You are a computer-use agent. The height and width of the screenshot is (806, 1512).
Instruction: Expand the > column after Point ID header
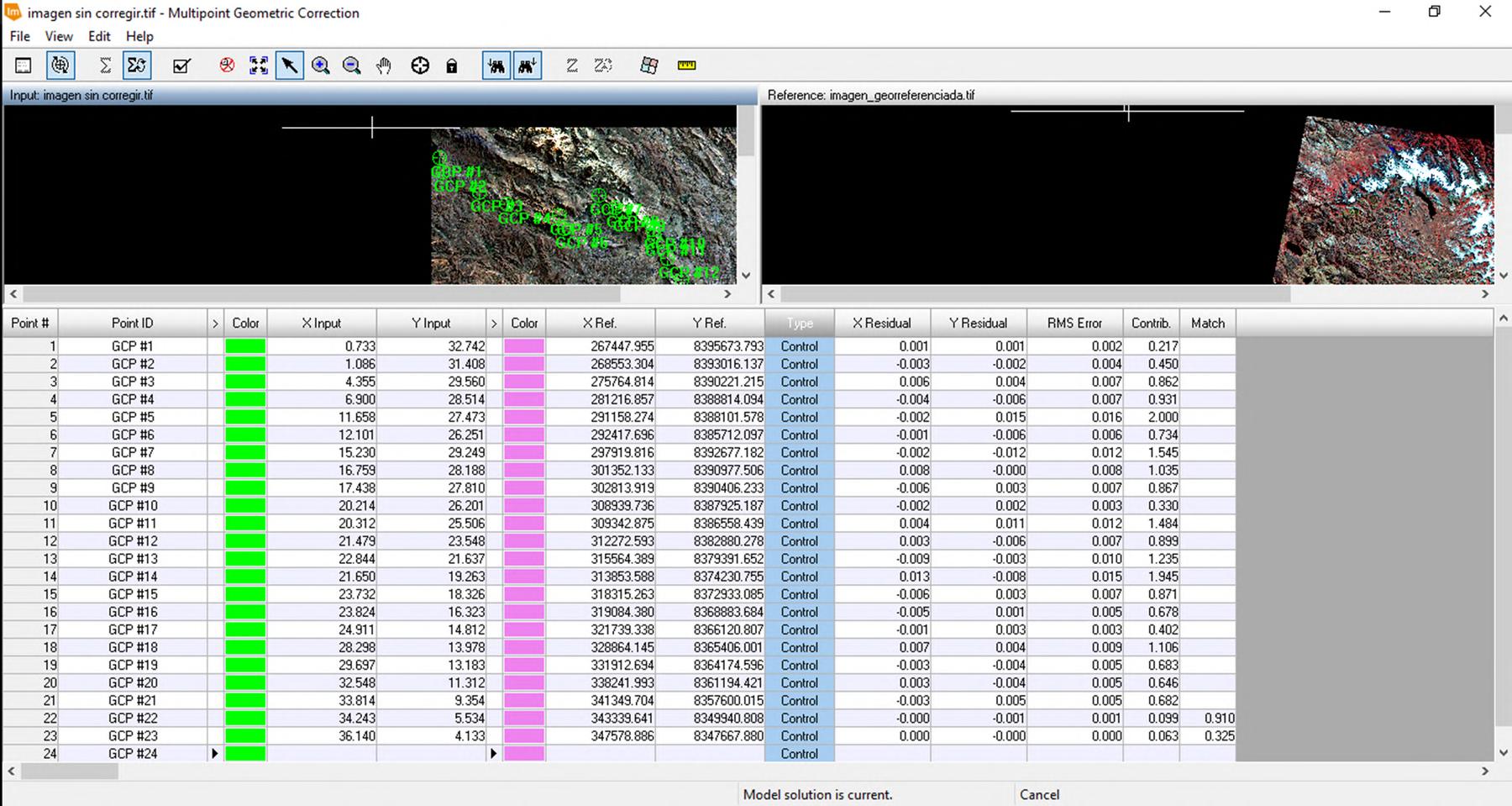215,323
